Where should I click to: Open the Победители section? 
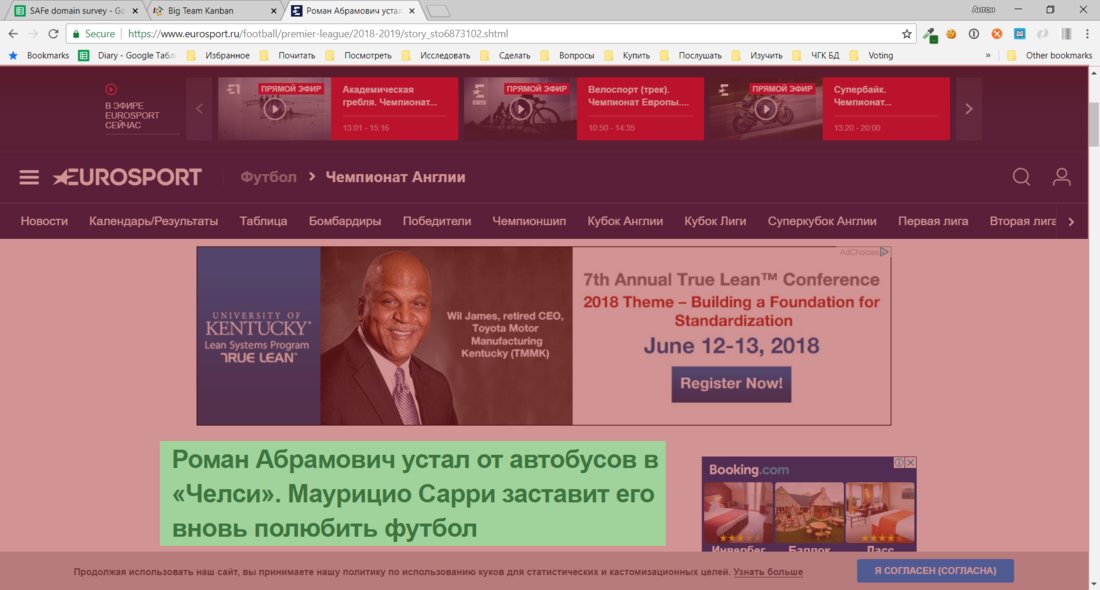tap(436, 221)
